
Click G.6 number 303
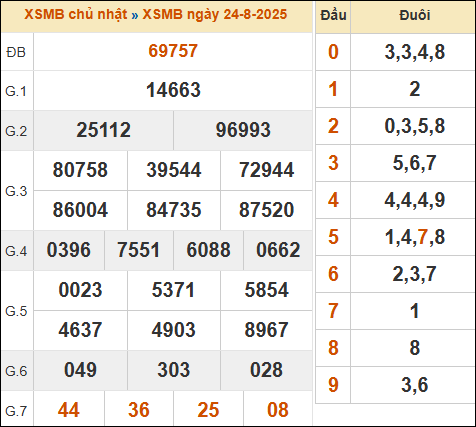click(174, 370)
